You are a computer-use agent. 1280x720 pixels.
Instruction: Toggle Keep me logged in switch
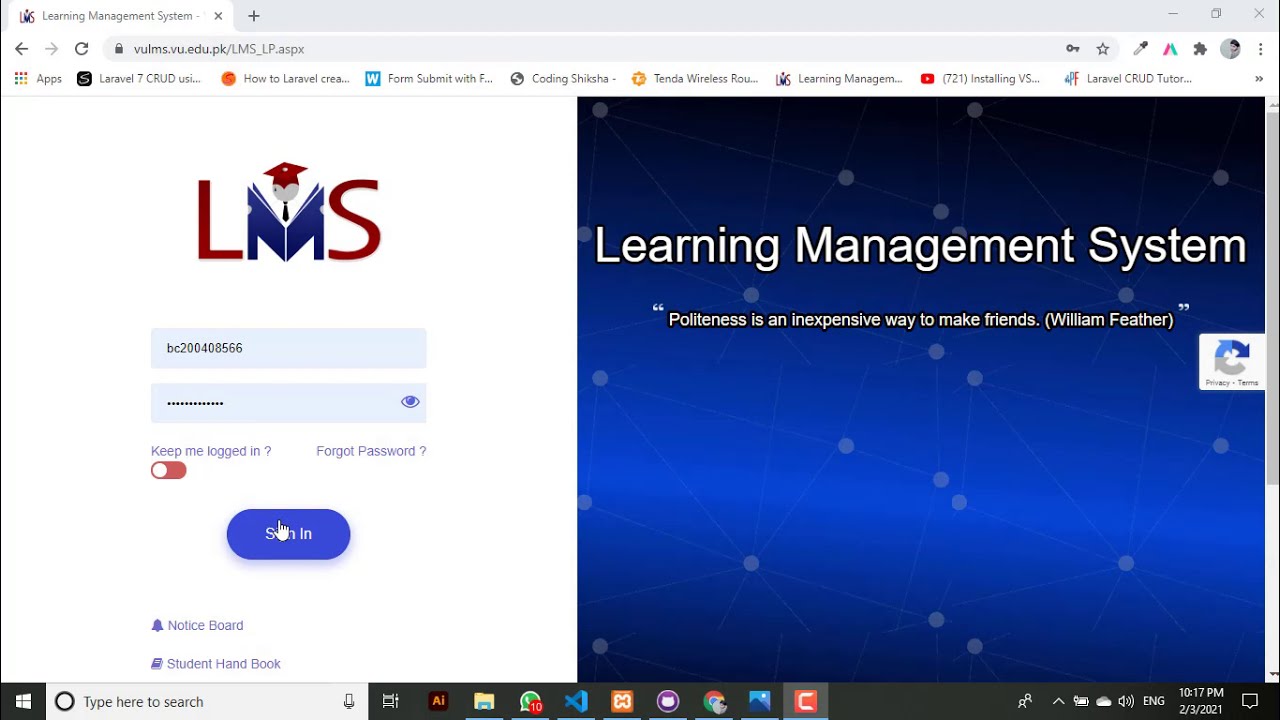(x=168, y=471)
